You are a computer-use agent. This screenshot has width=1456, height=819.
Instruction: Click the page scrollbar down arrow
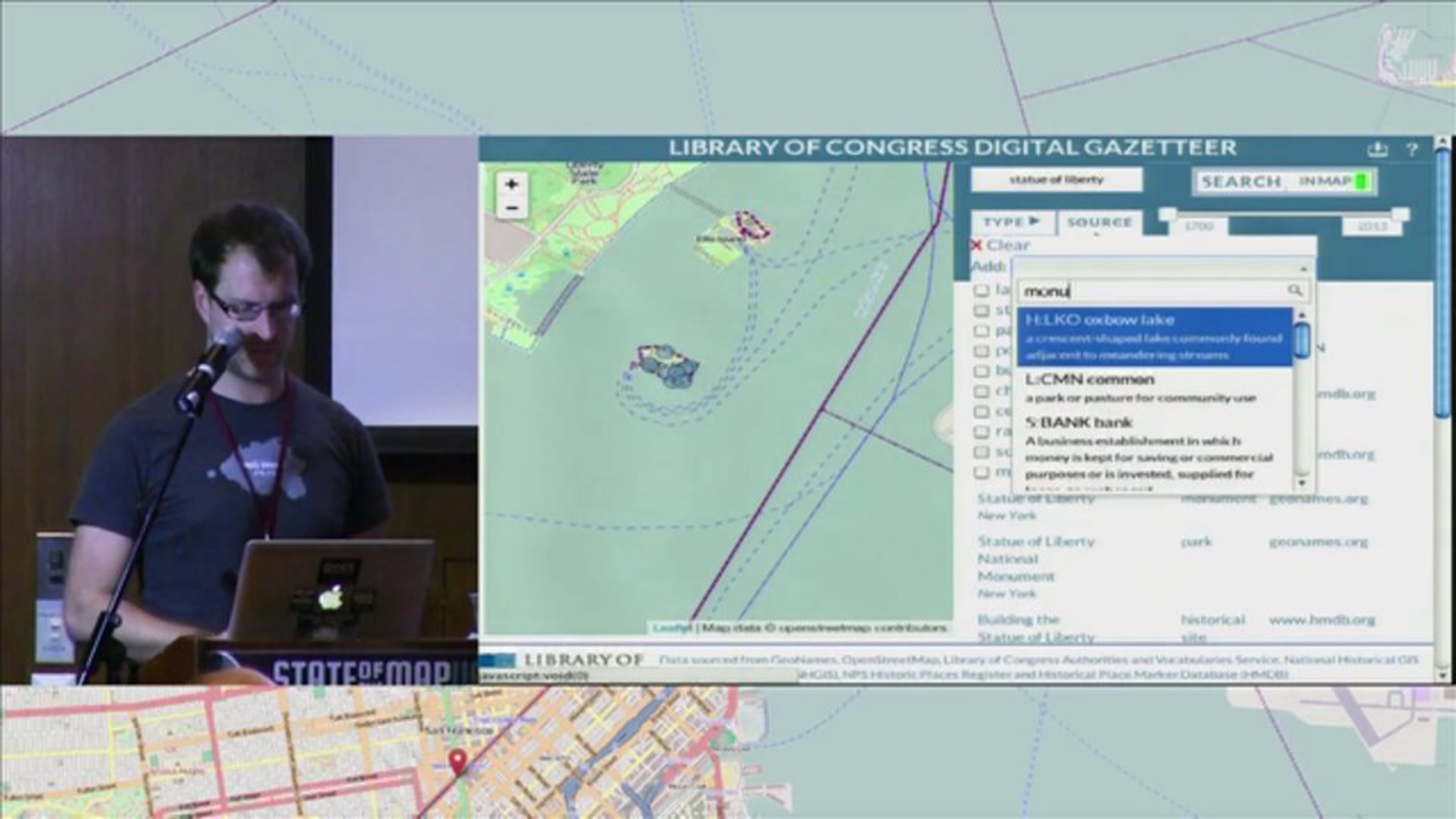[x=1442, y=675]
